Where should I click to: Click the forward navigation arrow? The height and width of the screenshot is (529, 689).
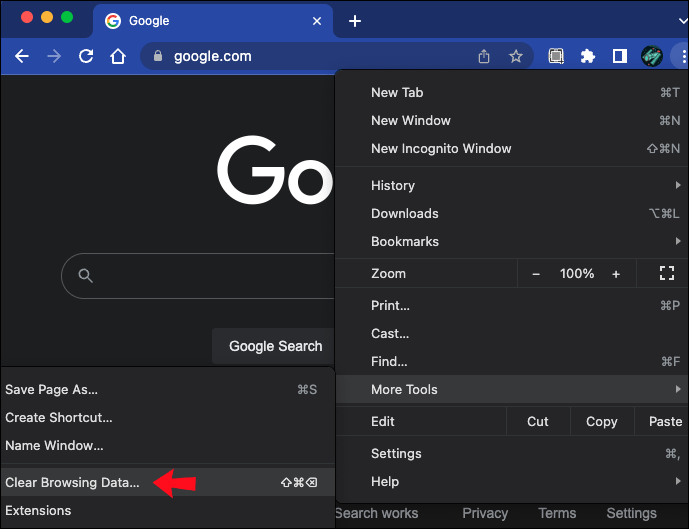[54, 56]
